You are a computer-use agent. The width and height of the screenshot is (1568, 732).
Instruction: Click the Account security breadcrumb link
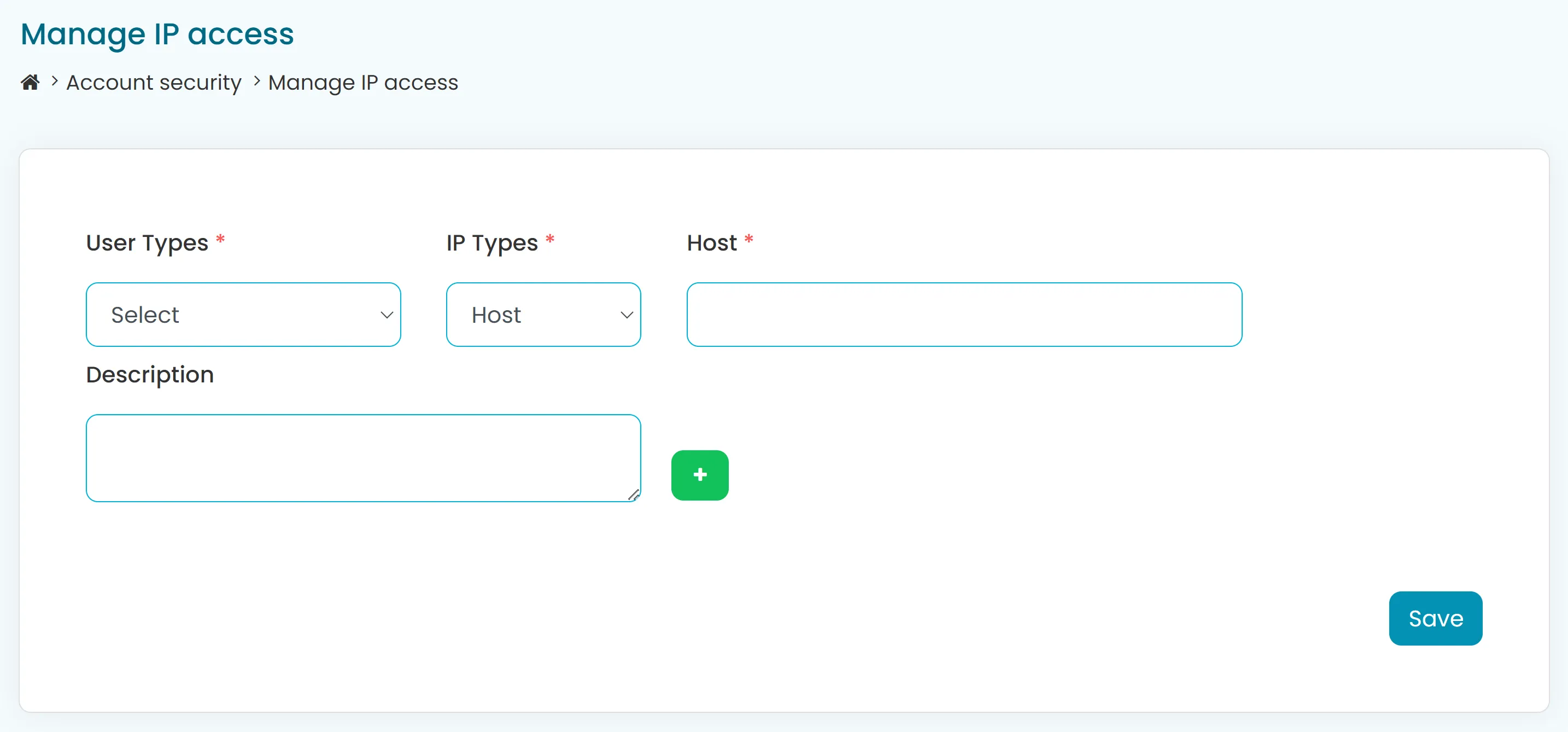click(x=154, y=82)
